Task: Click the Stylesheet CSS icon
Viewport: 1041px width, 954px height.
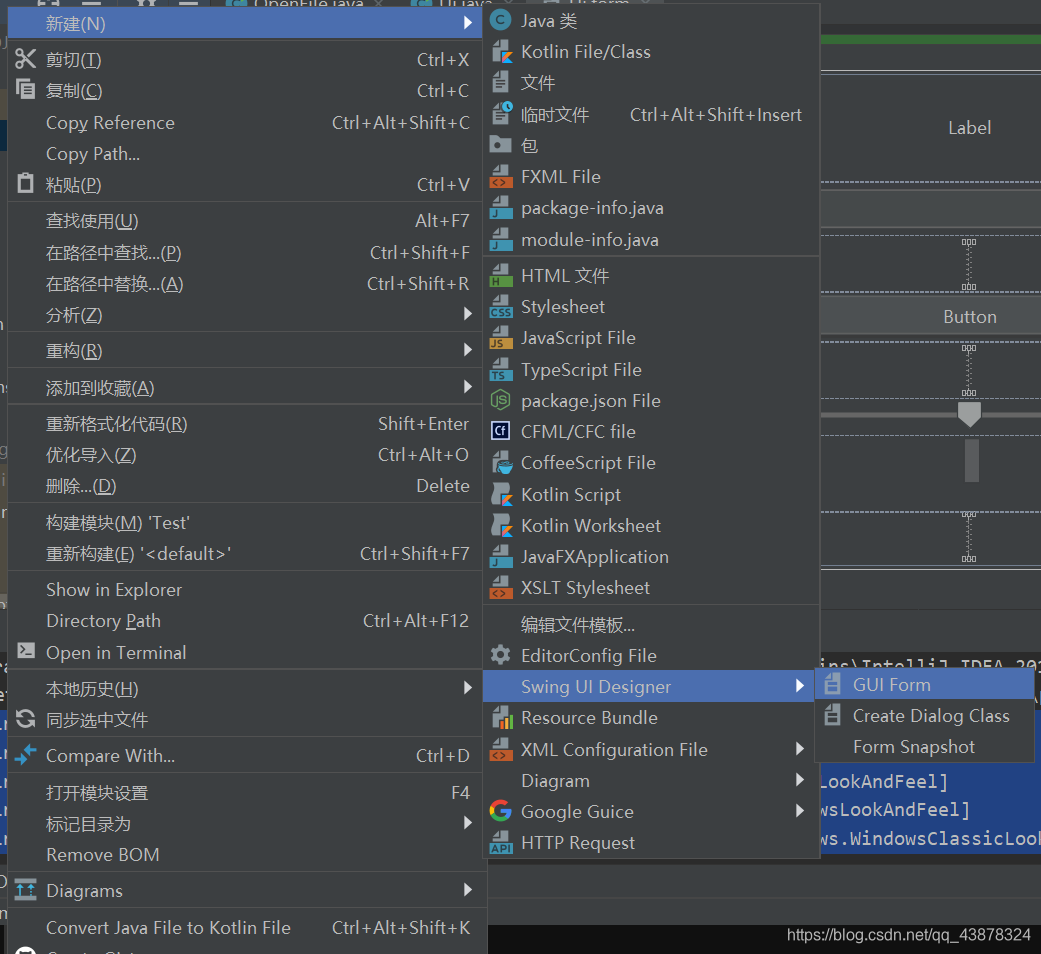Action: click(501, 307)
